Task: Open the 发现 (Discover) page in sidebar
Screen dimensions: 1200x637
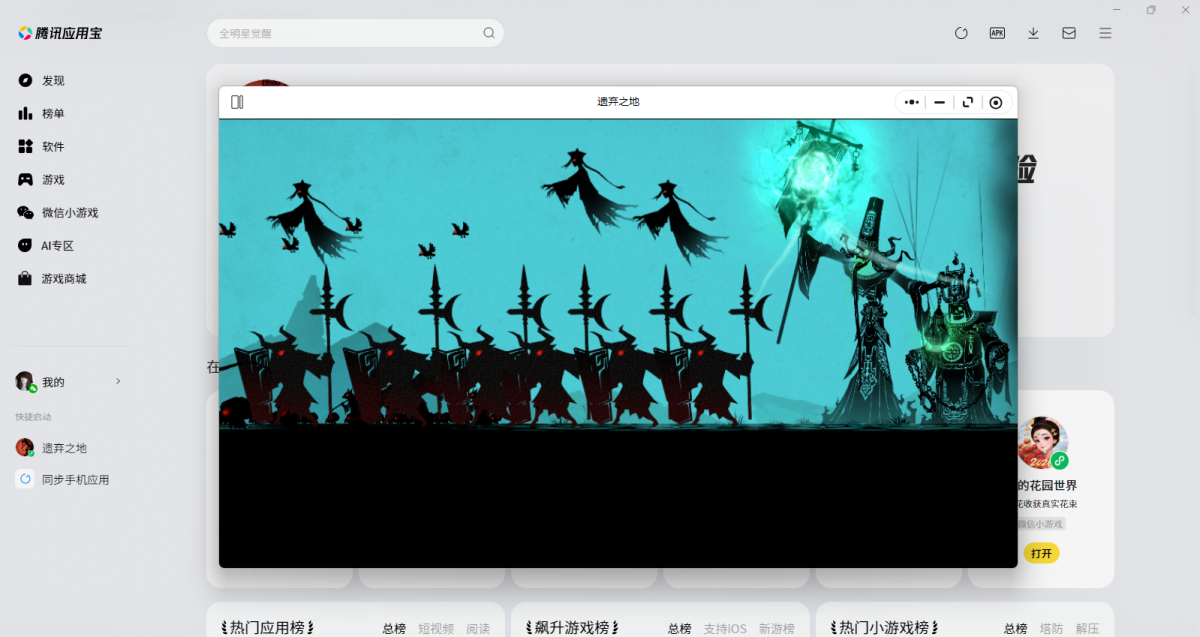Action: click(52, 80)
